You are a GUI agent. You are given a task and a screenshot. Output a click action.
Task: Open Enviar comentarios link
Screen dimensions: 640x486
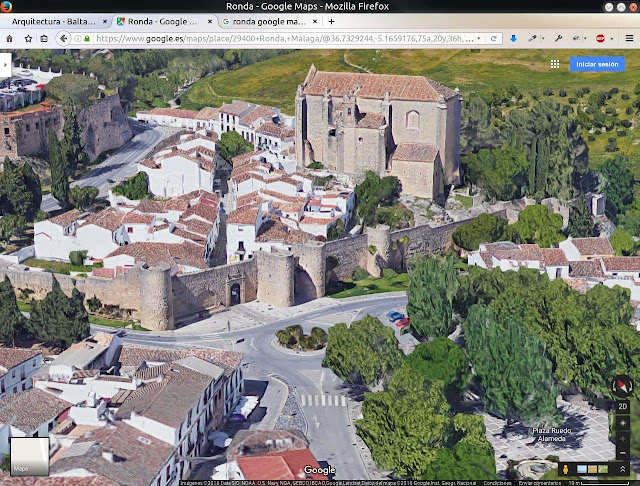click(540, 483)
